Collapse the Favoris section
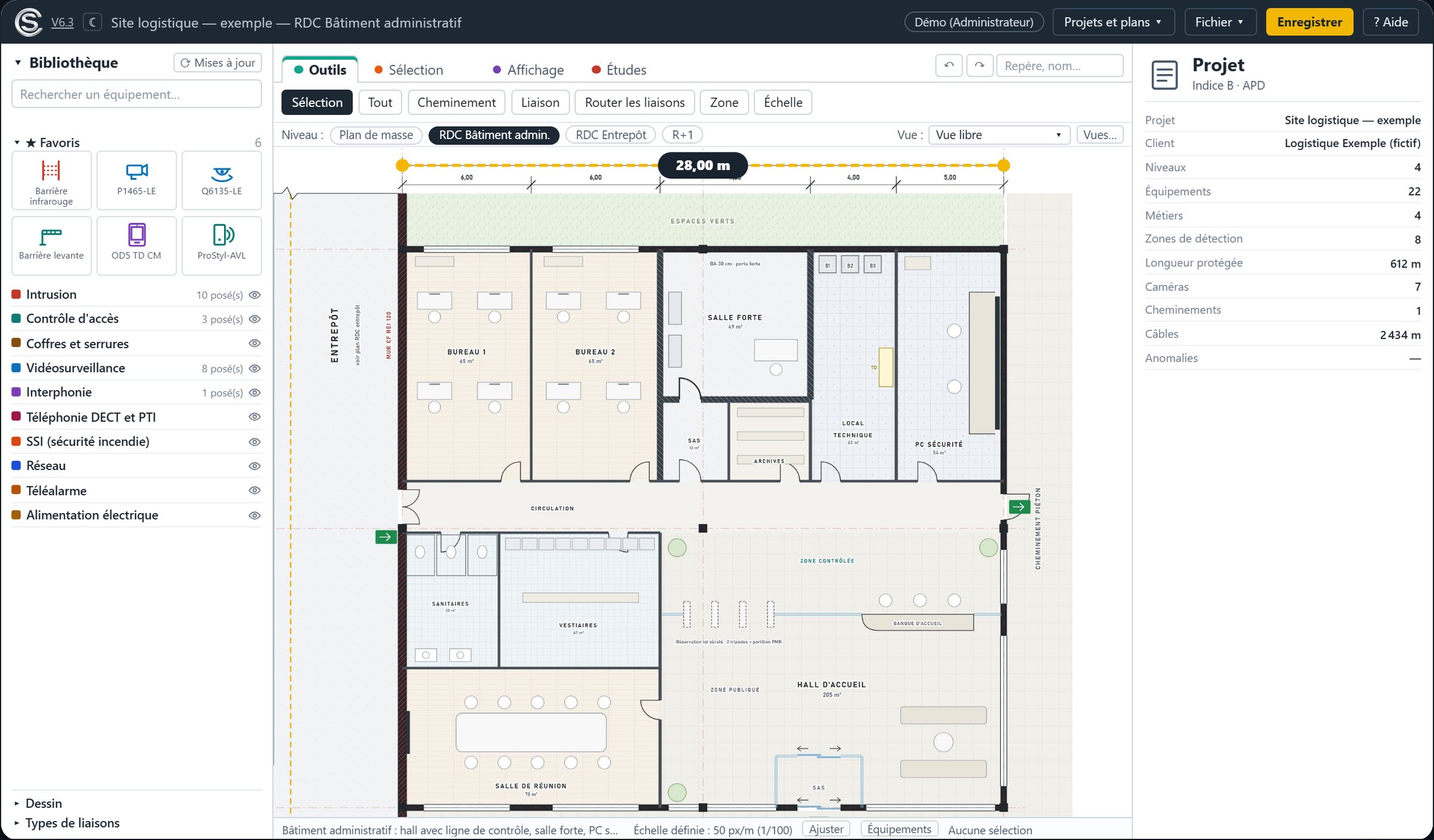The width and height of the screenshot is (1434, 840). (17, 143)
